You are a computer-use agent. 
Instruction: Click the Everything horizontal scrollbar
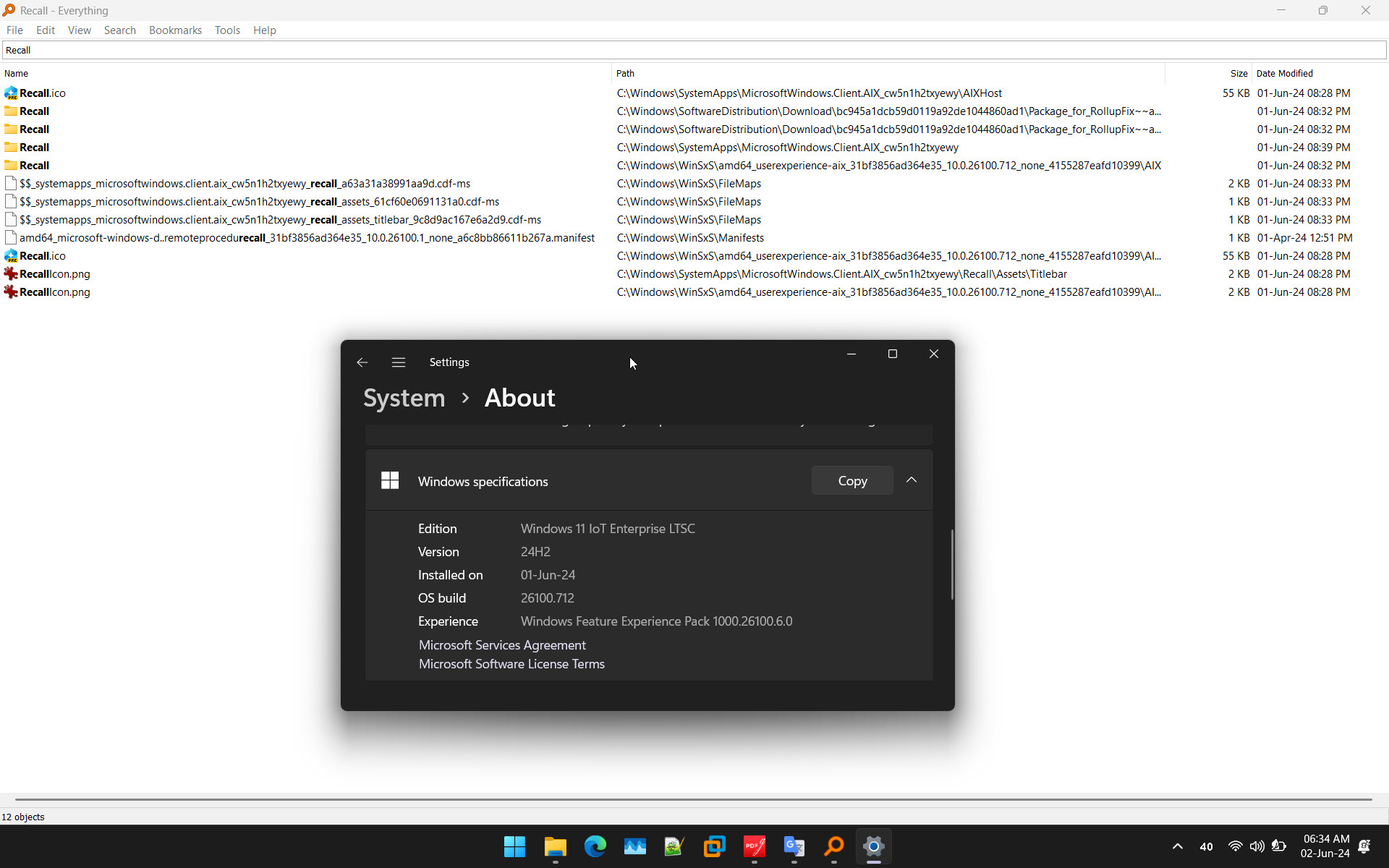point(693,799)
